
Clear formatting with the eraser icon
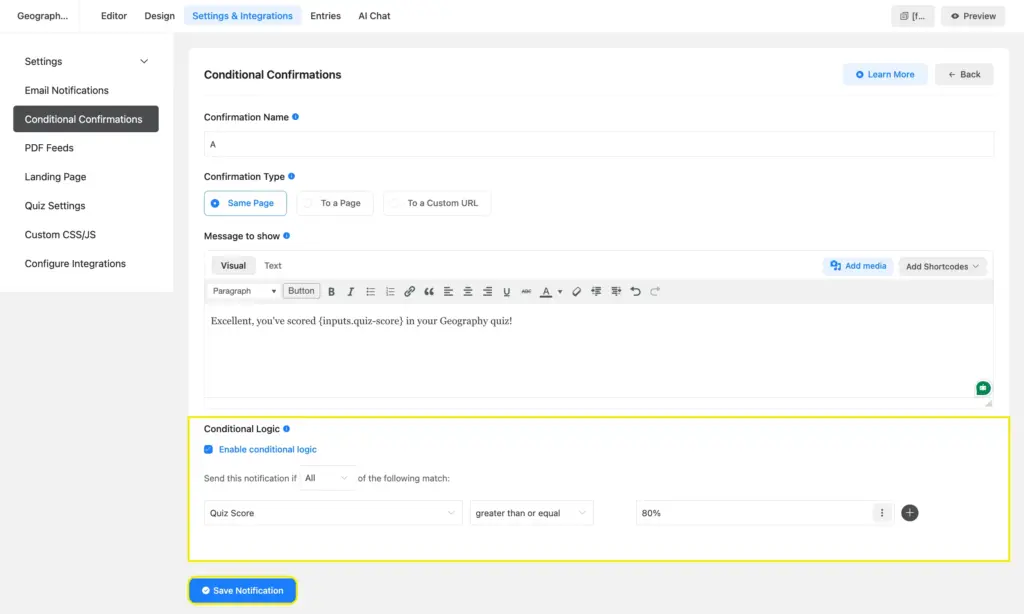click(x=576, y=291)
